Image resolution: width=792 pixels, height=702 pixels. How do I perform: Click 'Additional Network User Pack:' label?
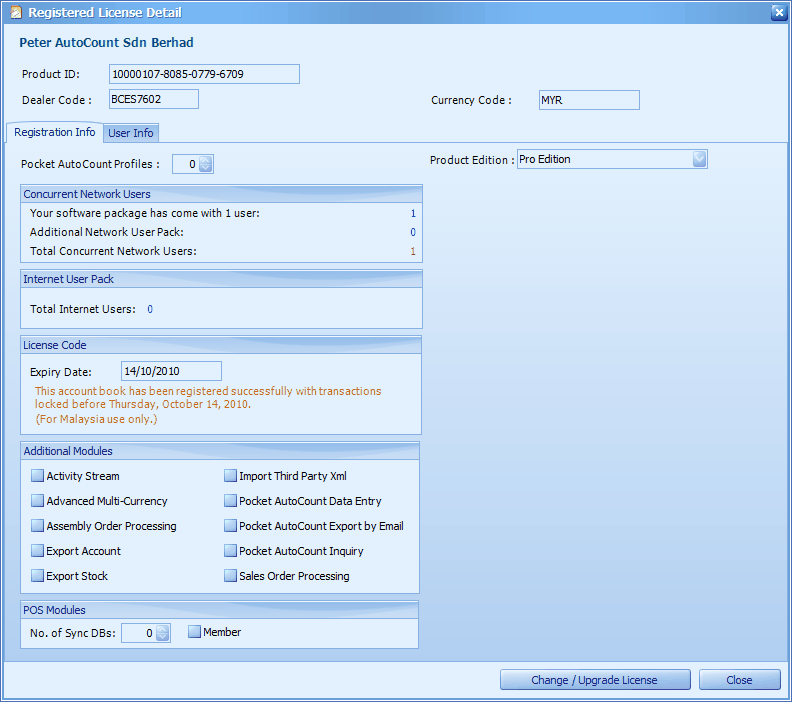click(x=107, y=232)
